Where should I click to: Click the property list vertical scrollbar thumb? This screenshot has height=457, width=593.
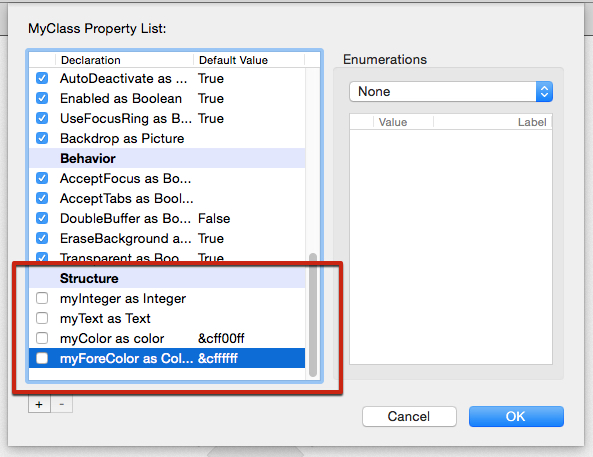coord(313,315)
